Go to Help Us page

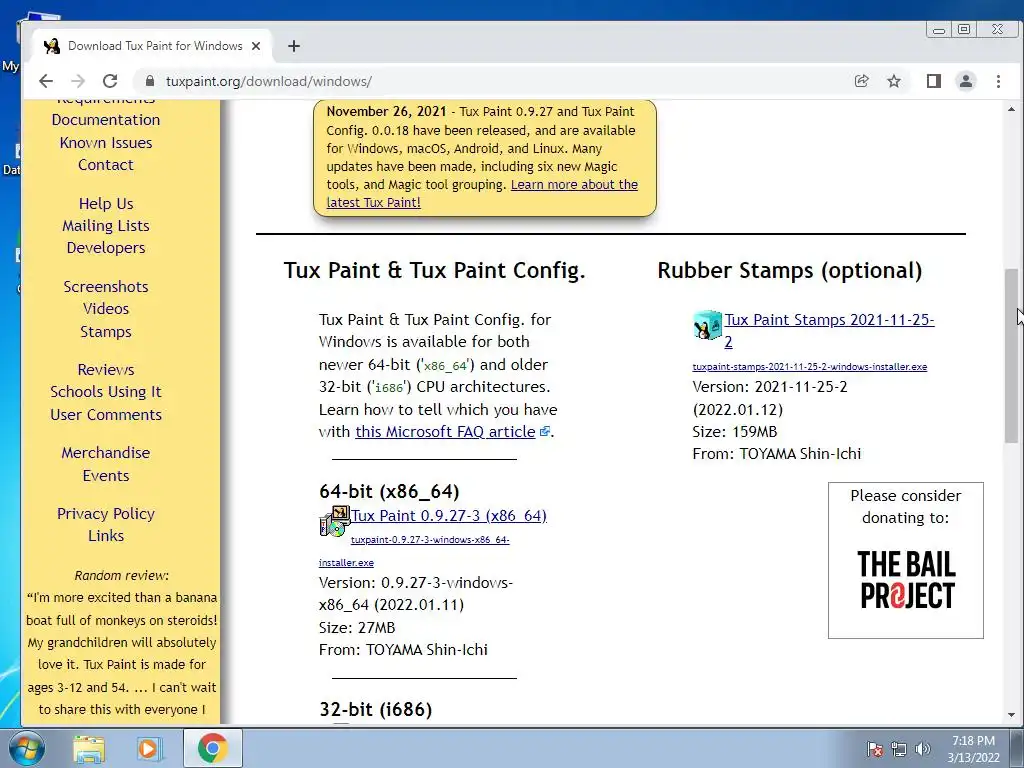tap(106, 203)
